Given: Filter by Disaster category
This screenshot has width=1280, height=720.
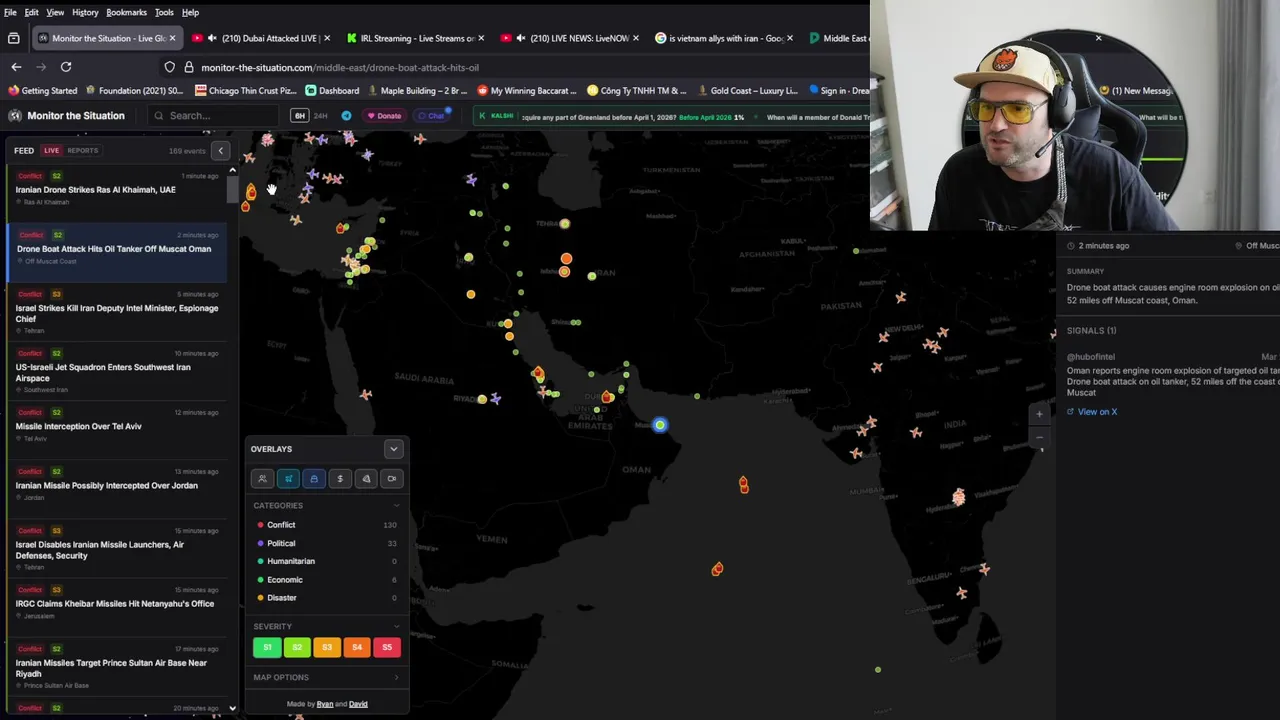Looking at the screenshot, I should pos(326,597).
